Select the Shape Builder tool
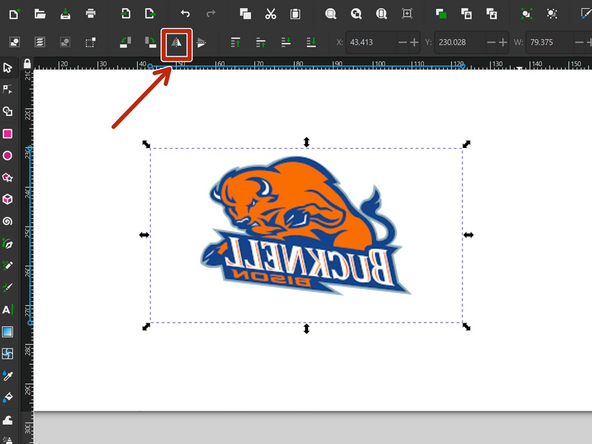This screenshot has height=444, width=592. point(8,111)
